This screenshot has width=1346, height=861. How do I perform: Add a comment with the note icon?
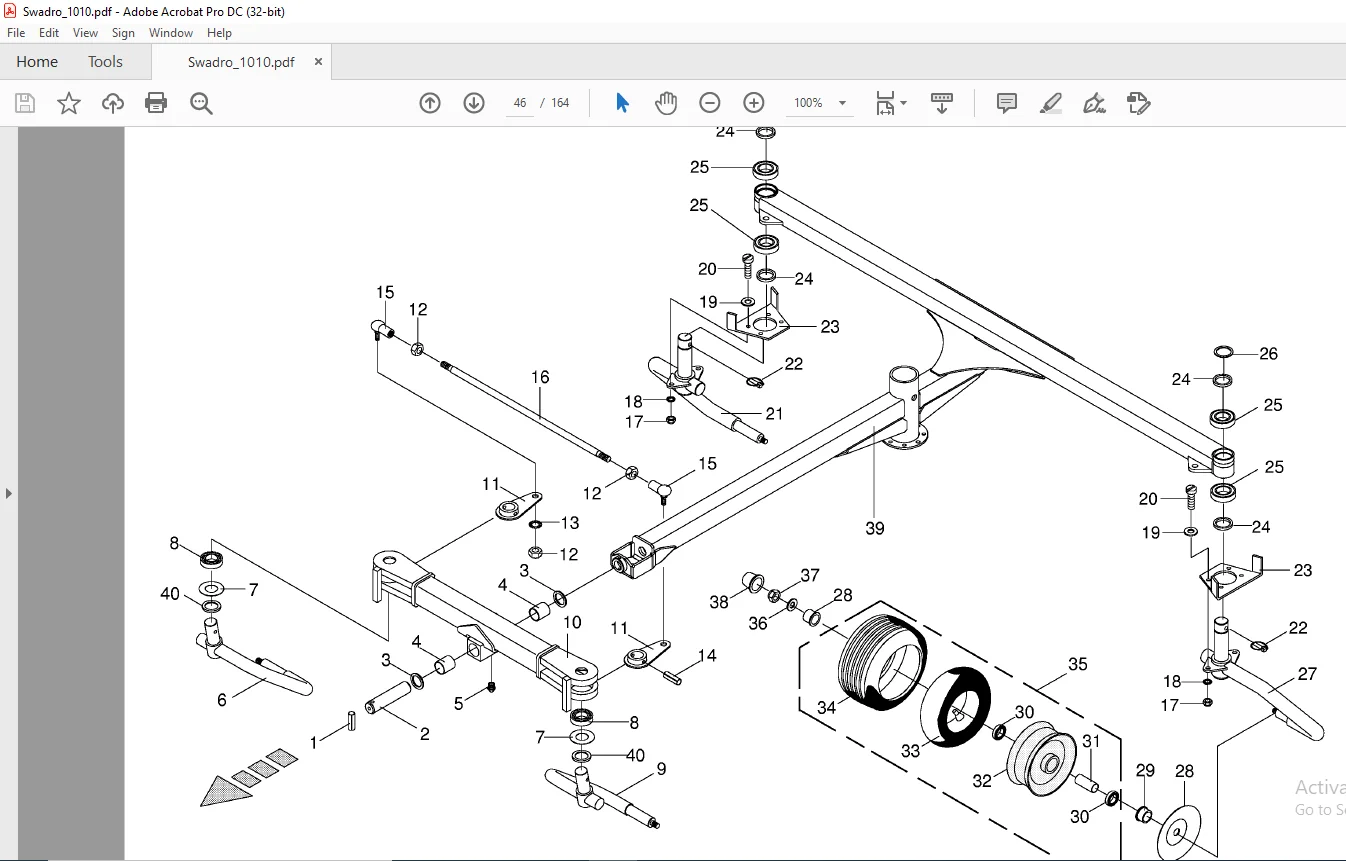tap(1007, 103)
